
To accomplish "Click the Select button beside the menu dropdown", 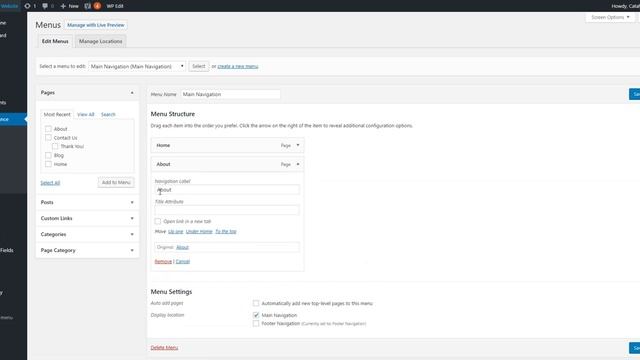I will click(199, 66).
